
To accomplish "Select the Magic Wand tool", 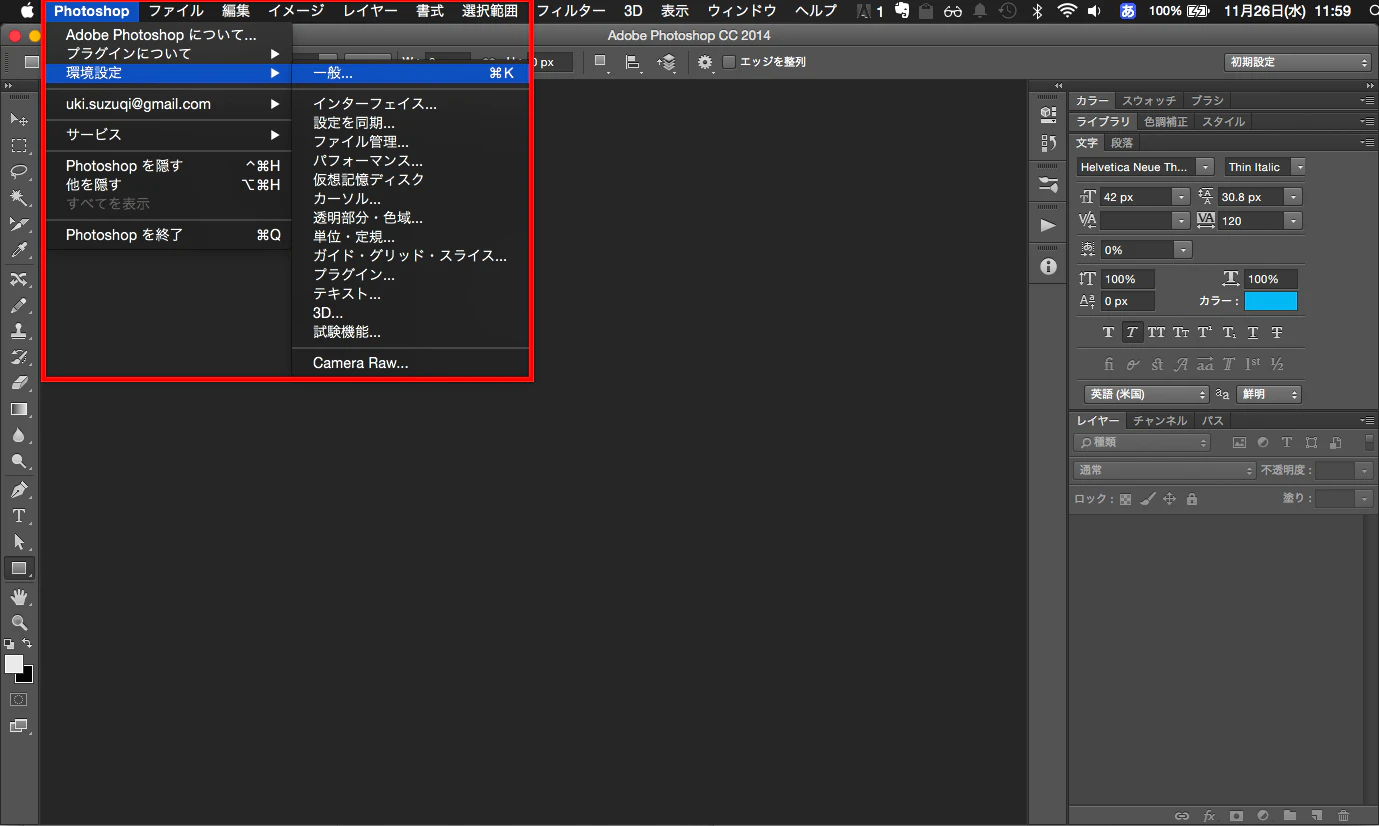I will click(x=18, y=198).
